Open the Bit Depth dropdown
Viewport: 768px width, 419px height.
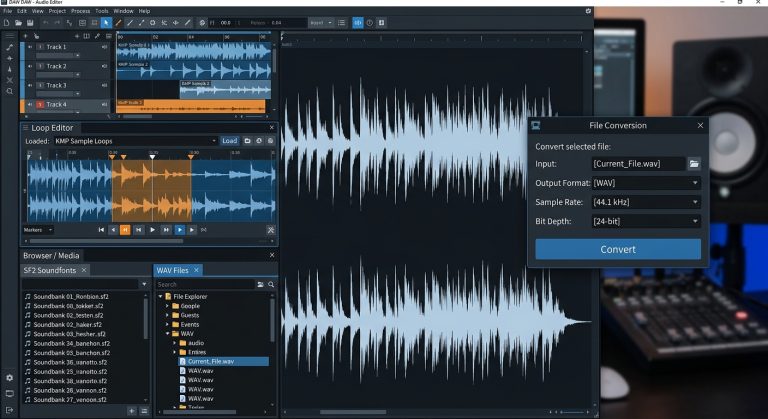(x=646, y=221)
